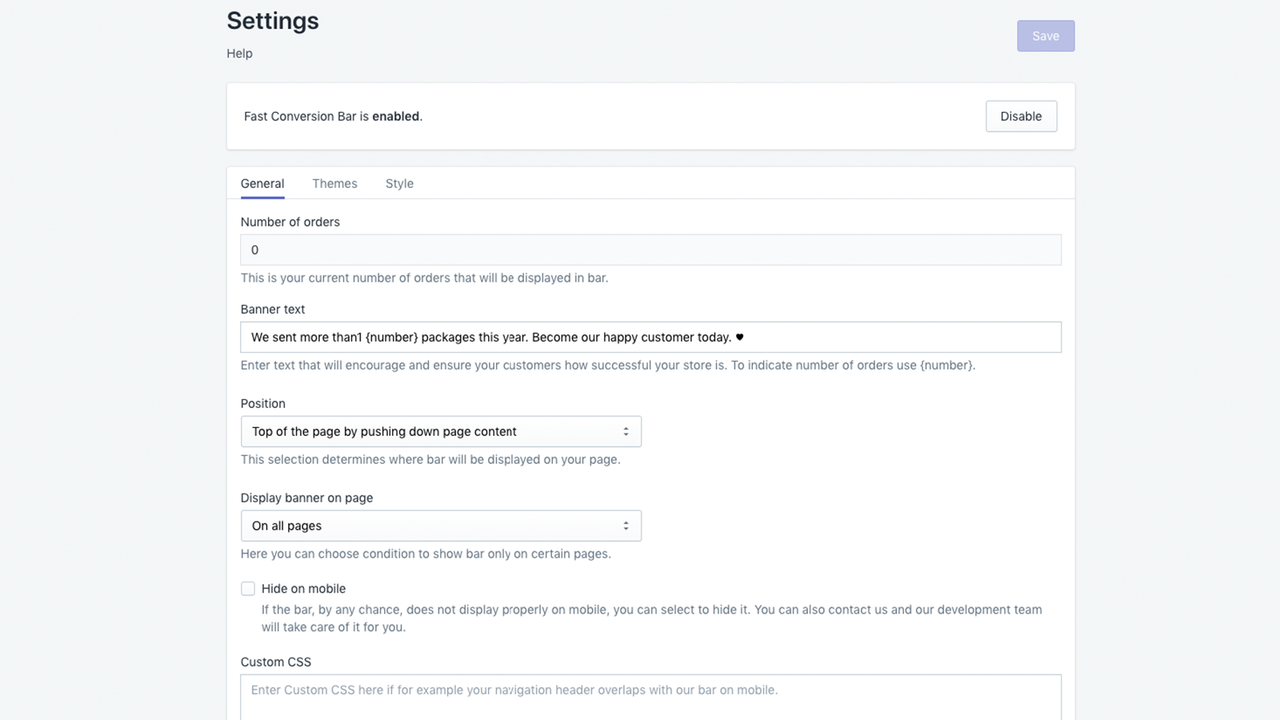Click the 'Banner text' label

(x=273, y=309)
